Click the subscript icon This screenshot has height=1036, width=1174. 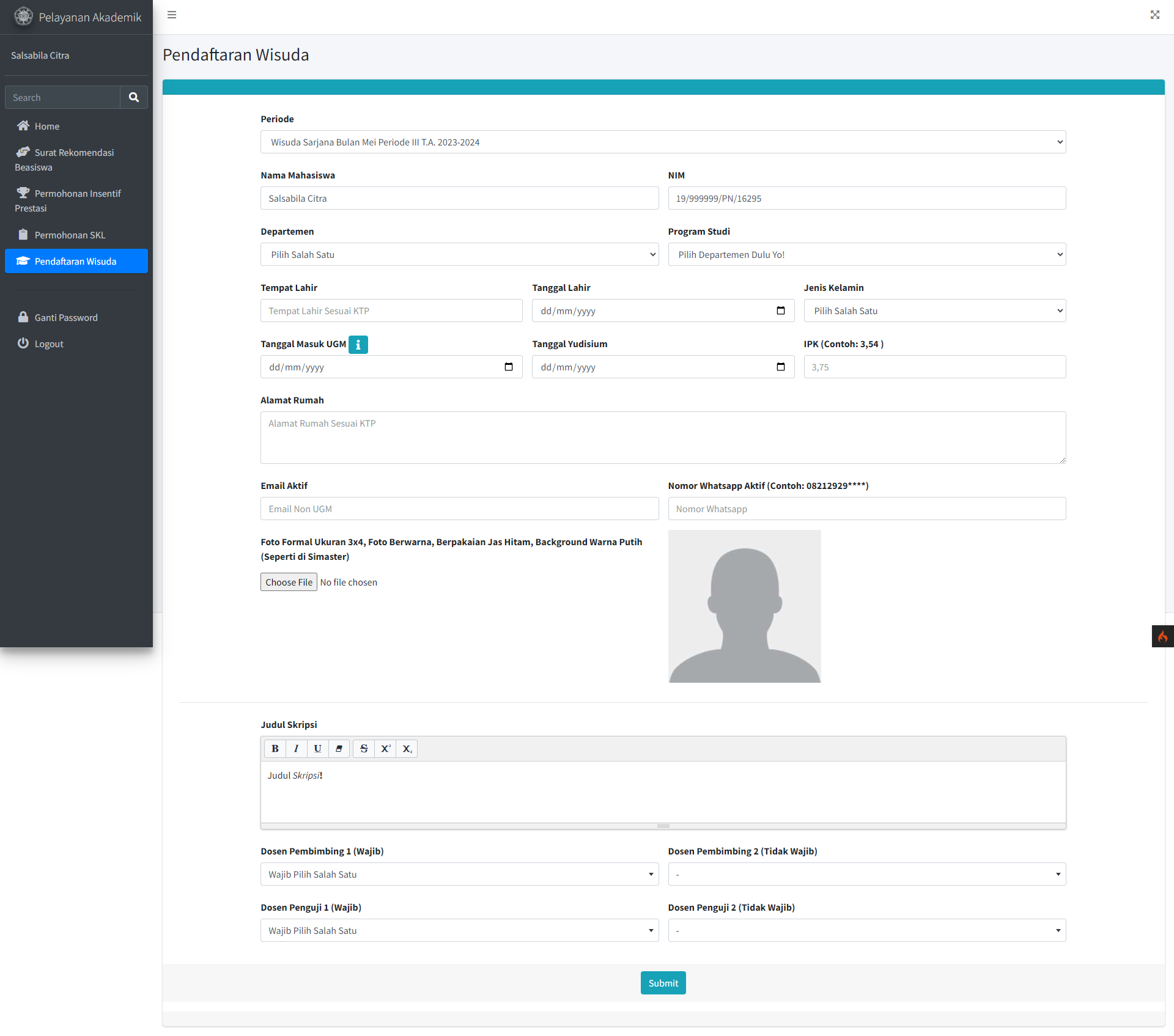pos(407,749)
